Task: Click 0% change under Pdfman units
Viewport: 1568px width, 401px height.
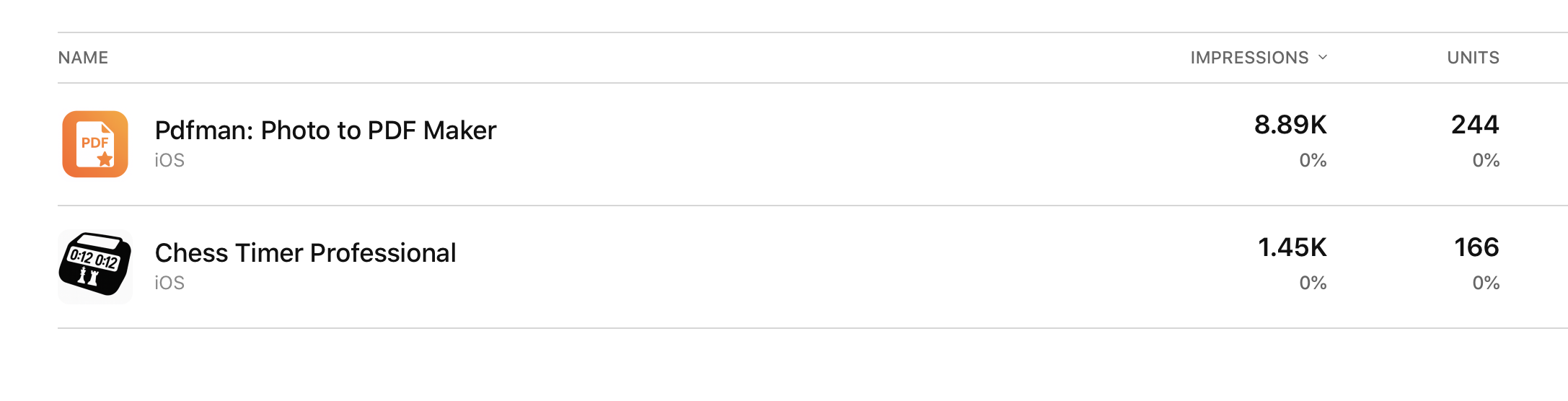Action: point(1485,160)
